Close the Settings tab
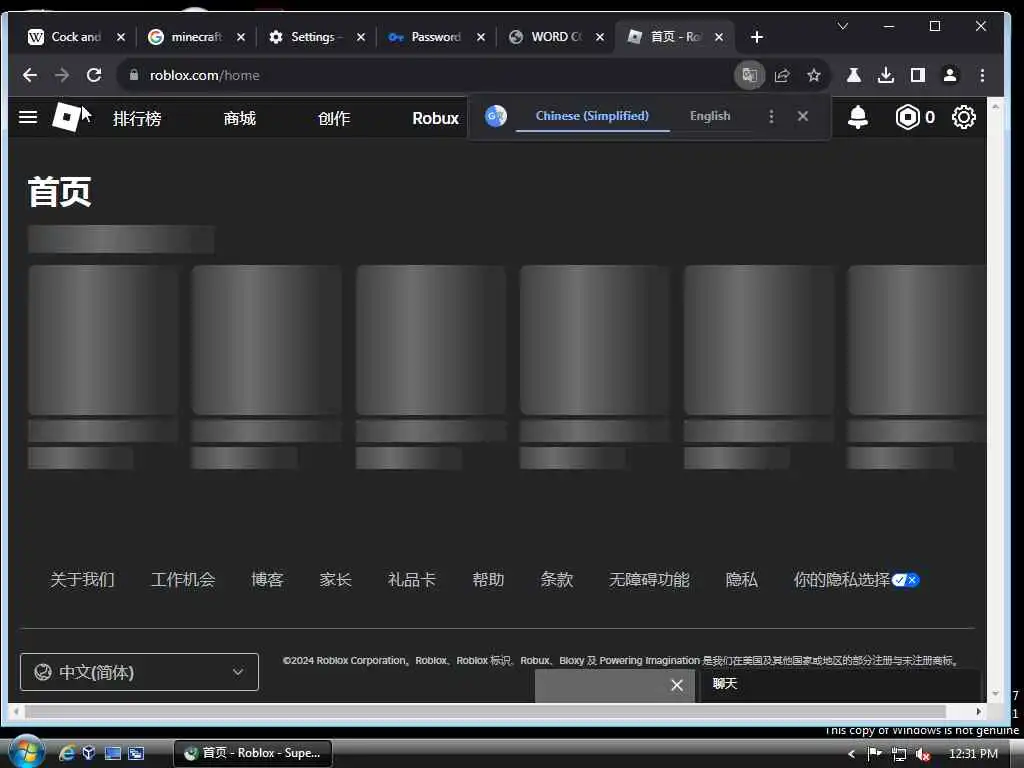The height and width of the screenshot is (768, 1024). tap(360, 37)
